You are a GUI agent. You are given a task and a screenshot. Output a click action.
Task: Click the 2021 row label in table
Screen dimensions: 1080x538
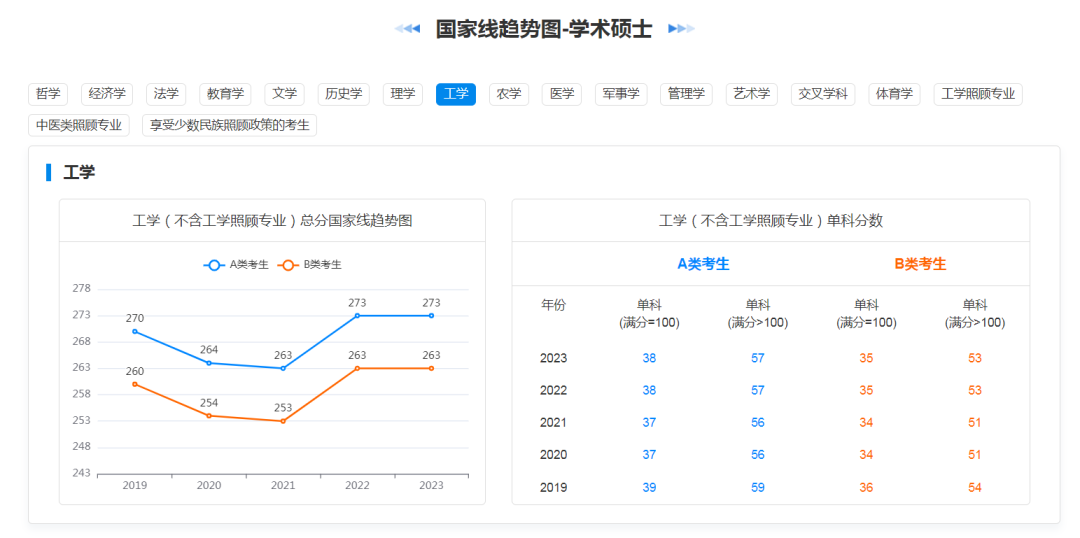pyautogui.click(x=553, y=423)
